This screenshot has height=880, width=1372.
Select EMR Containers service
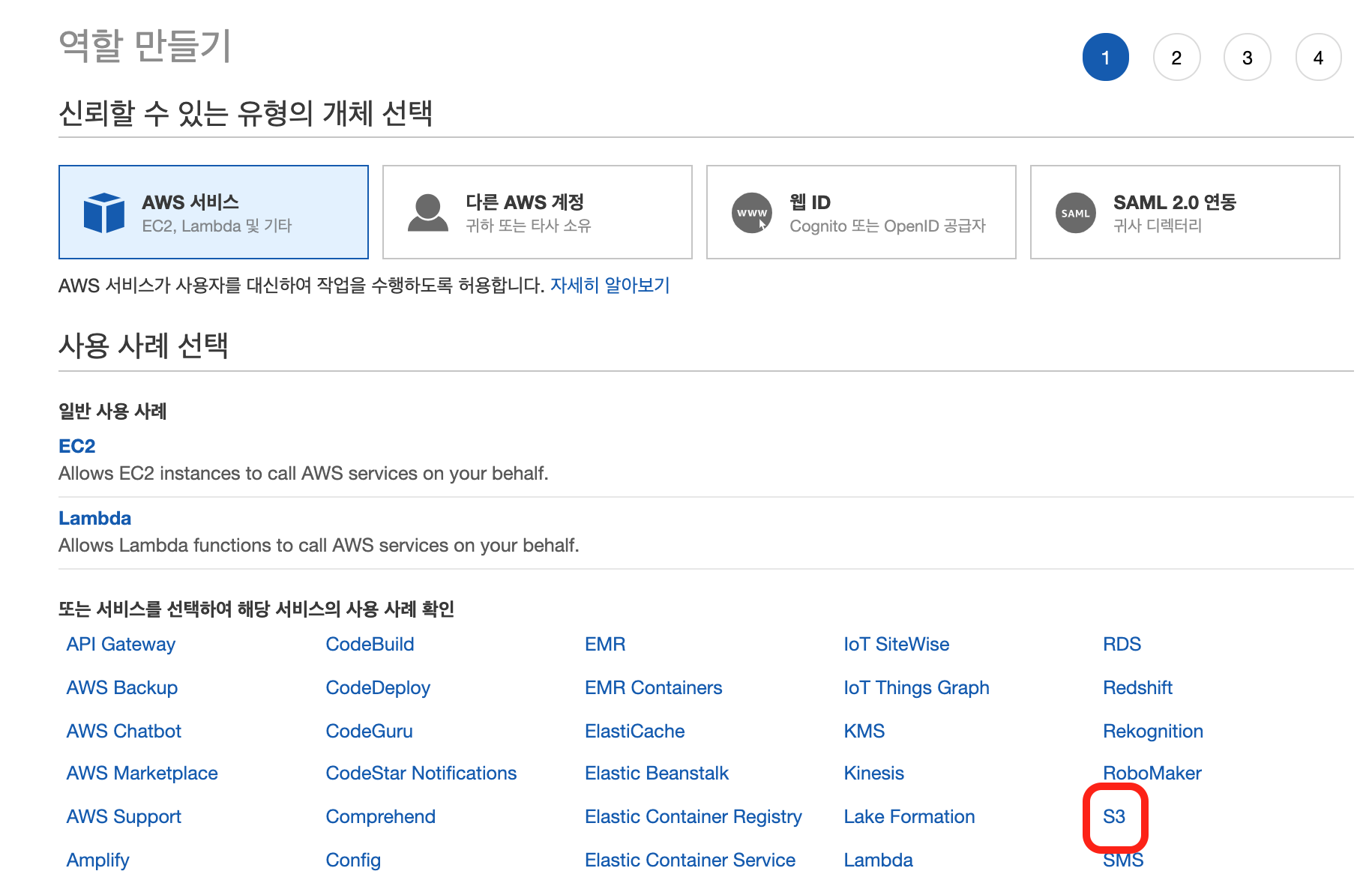(654, 687)
